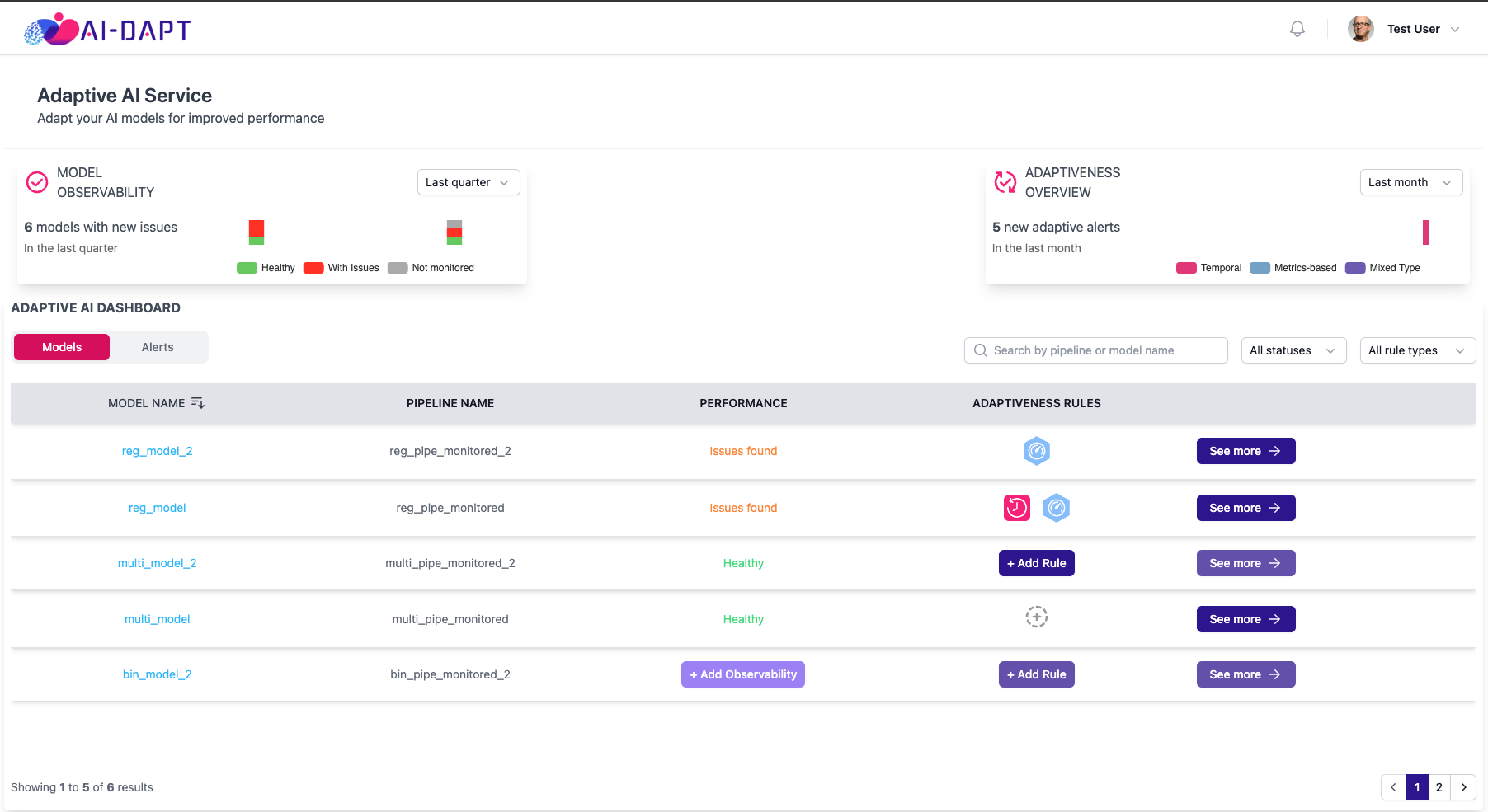
Task: Click the first observability stacked bar
Action: (x=257, y=232)
